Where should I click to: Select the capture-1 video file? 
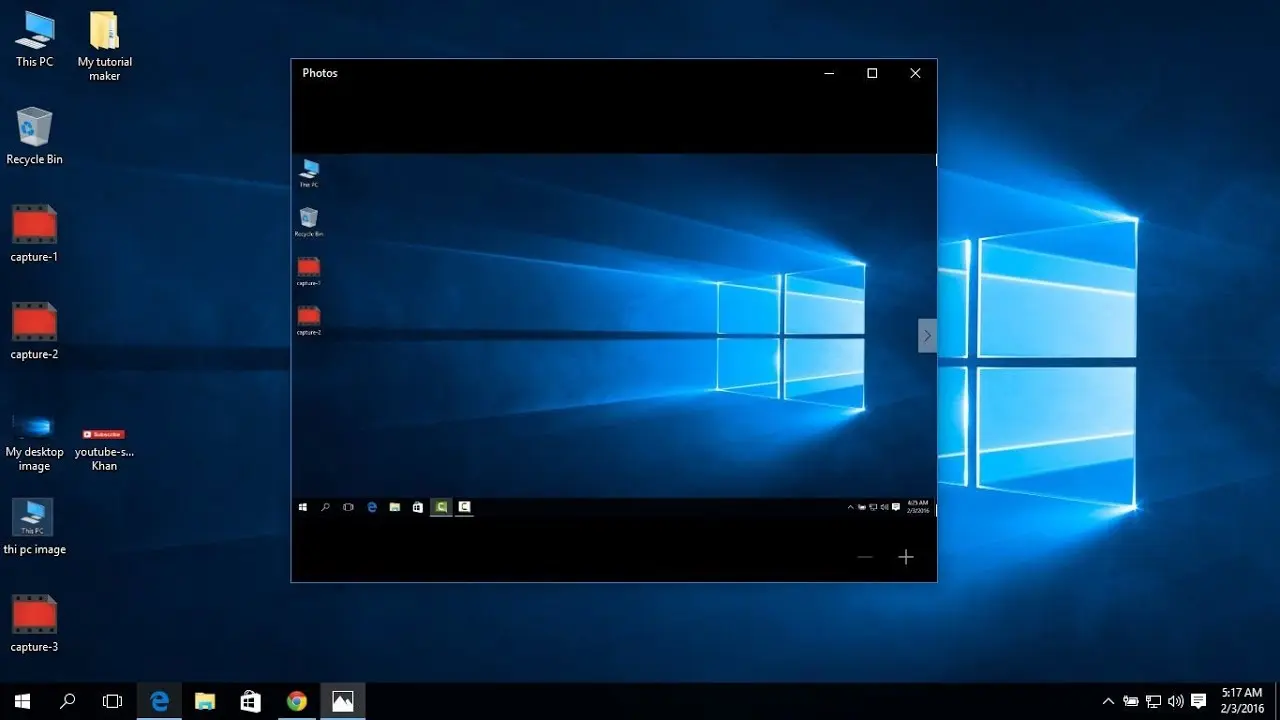click(34, 234)
